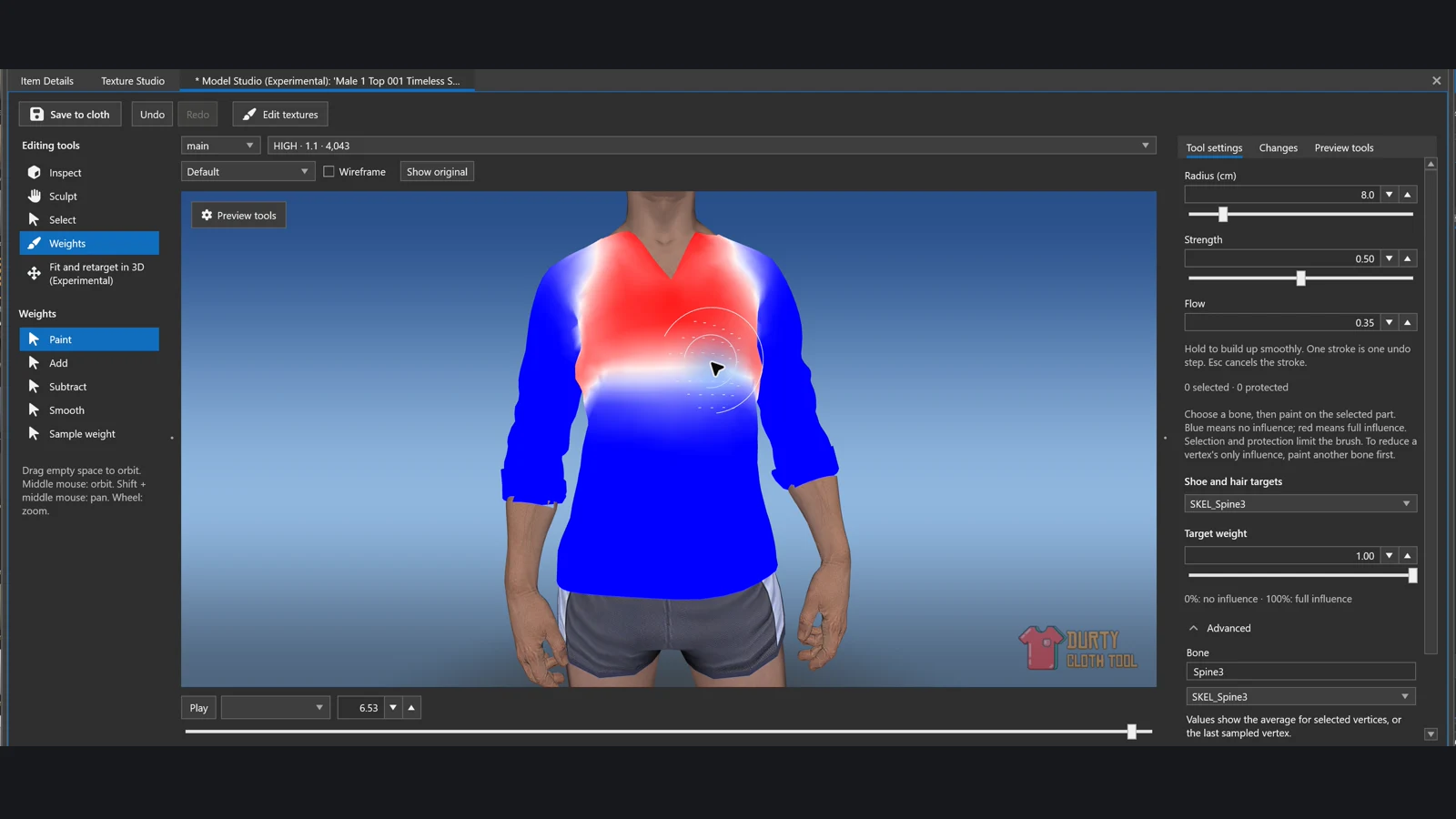Click the timeline scrubber handle

point(1132,732)
